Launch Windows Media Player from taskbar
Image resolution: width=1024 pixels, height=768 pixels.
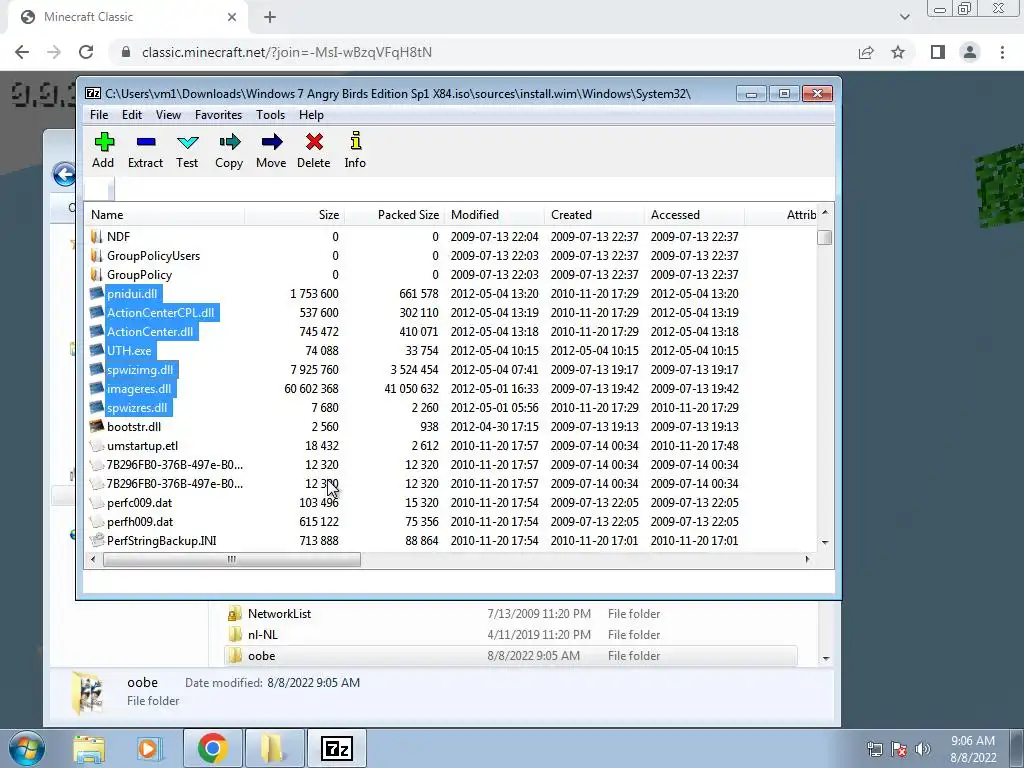pyautogui.click(x=148, y=748)
